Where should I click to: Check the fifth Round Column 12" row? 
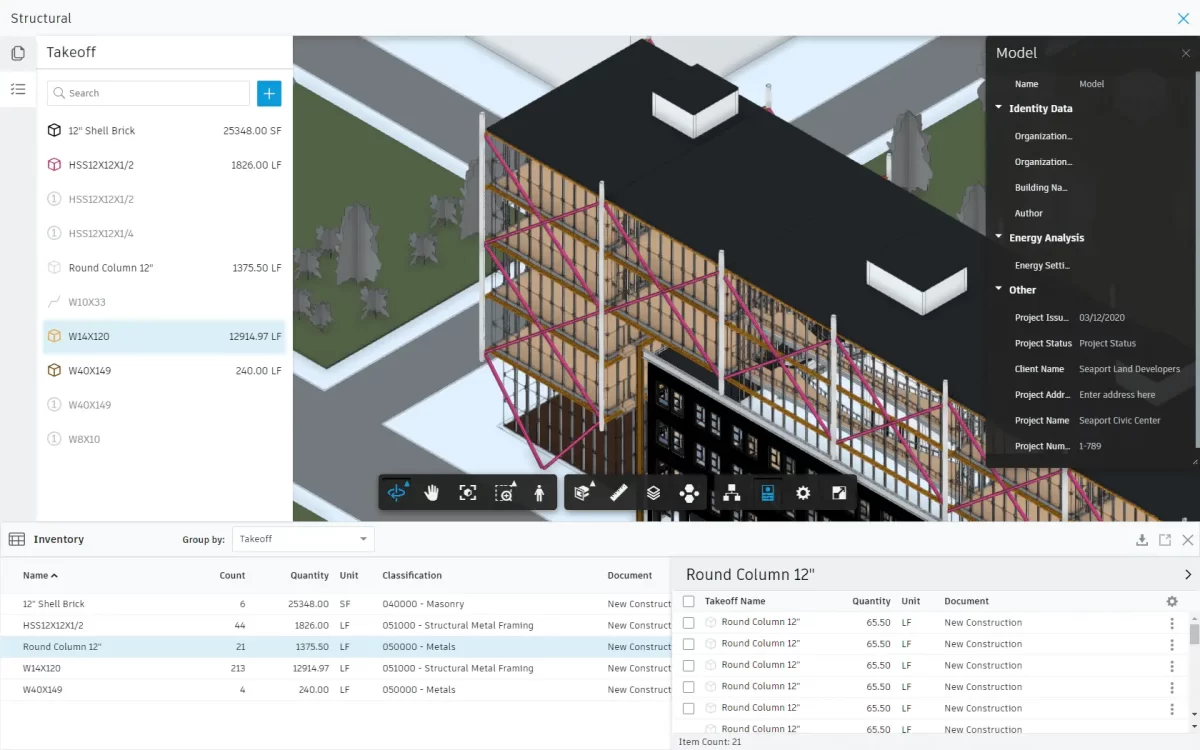click(x=688, y=708)
